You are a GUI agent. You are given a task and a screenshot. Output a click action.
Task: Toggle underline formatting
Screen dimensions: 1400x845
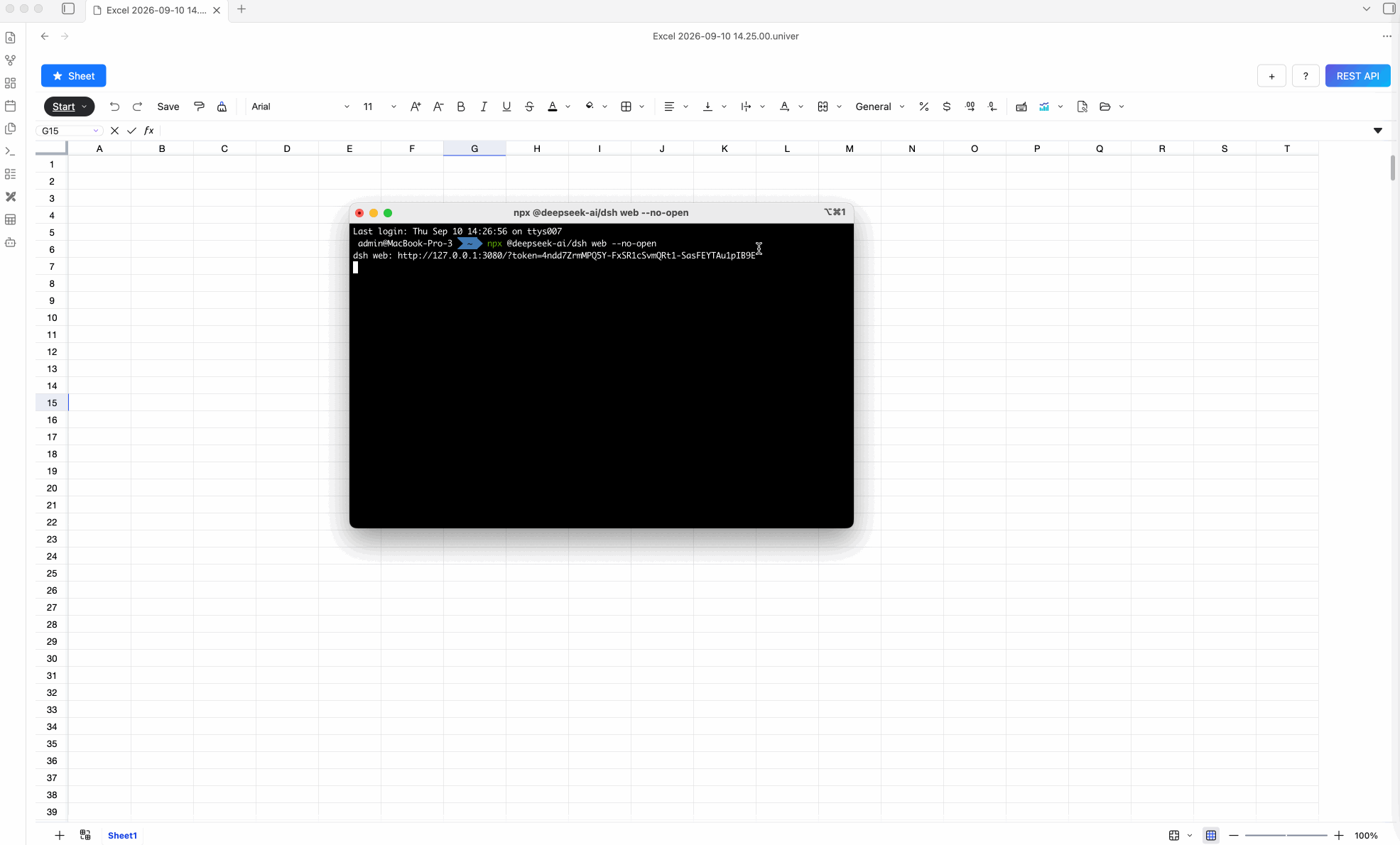pyautogui.click(x=506, y=107)
